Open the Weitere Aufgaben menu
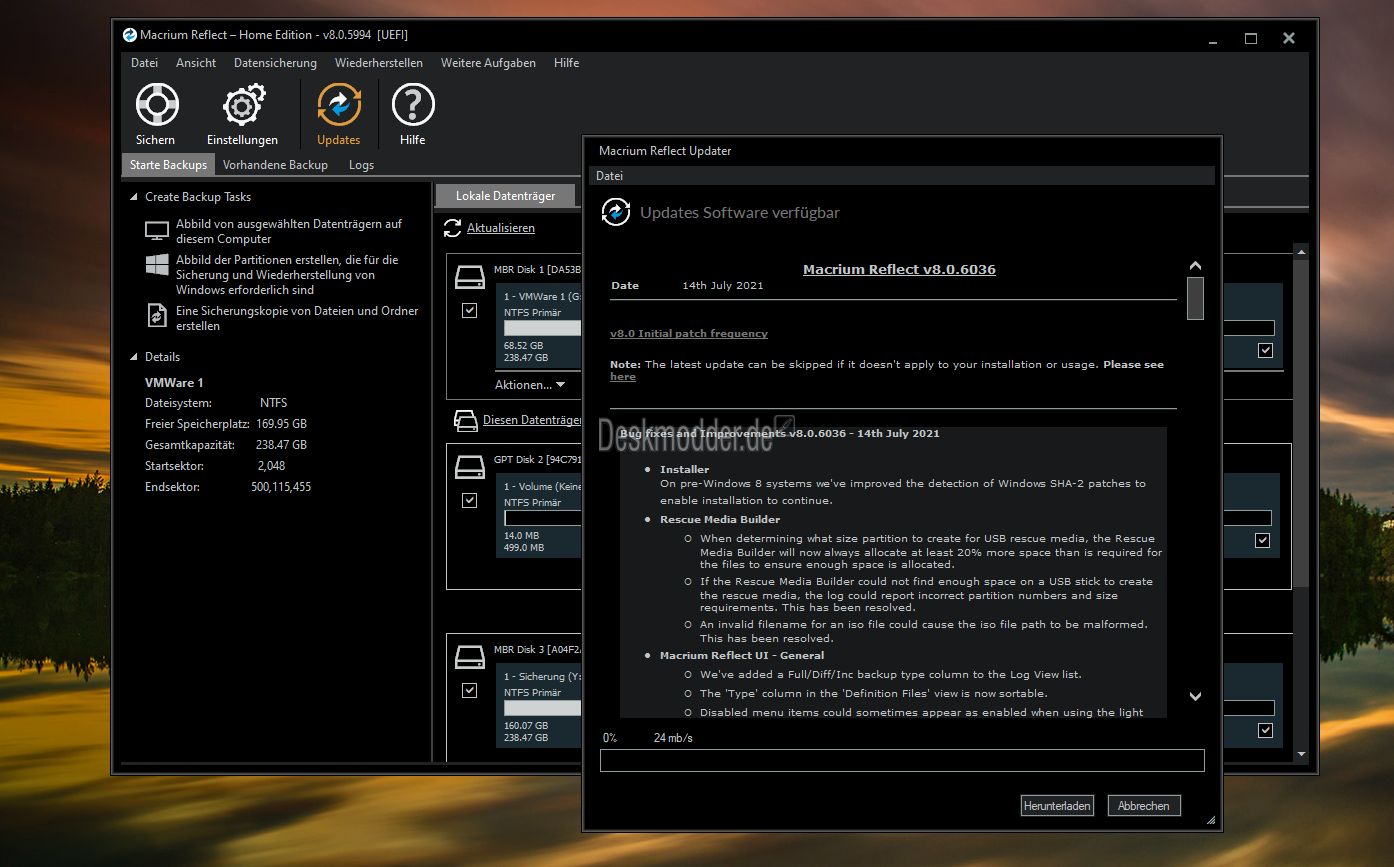The image size is (1394, 867). click(x=488, y=63)
